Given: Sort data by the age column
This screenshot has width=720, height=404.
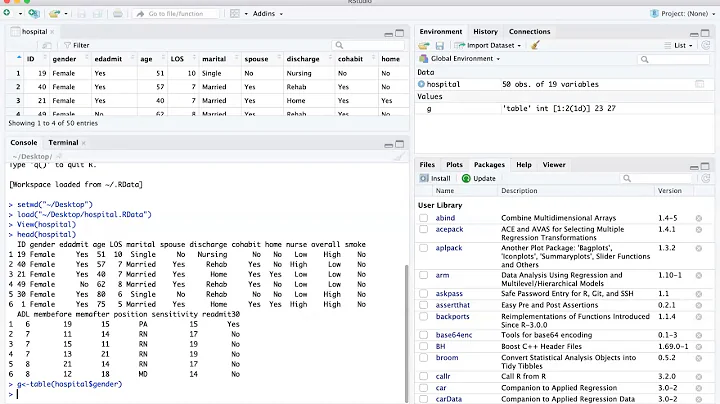Looking at the screenshot, I should 152,59.
